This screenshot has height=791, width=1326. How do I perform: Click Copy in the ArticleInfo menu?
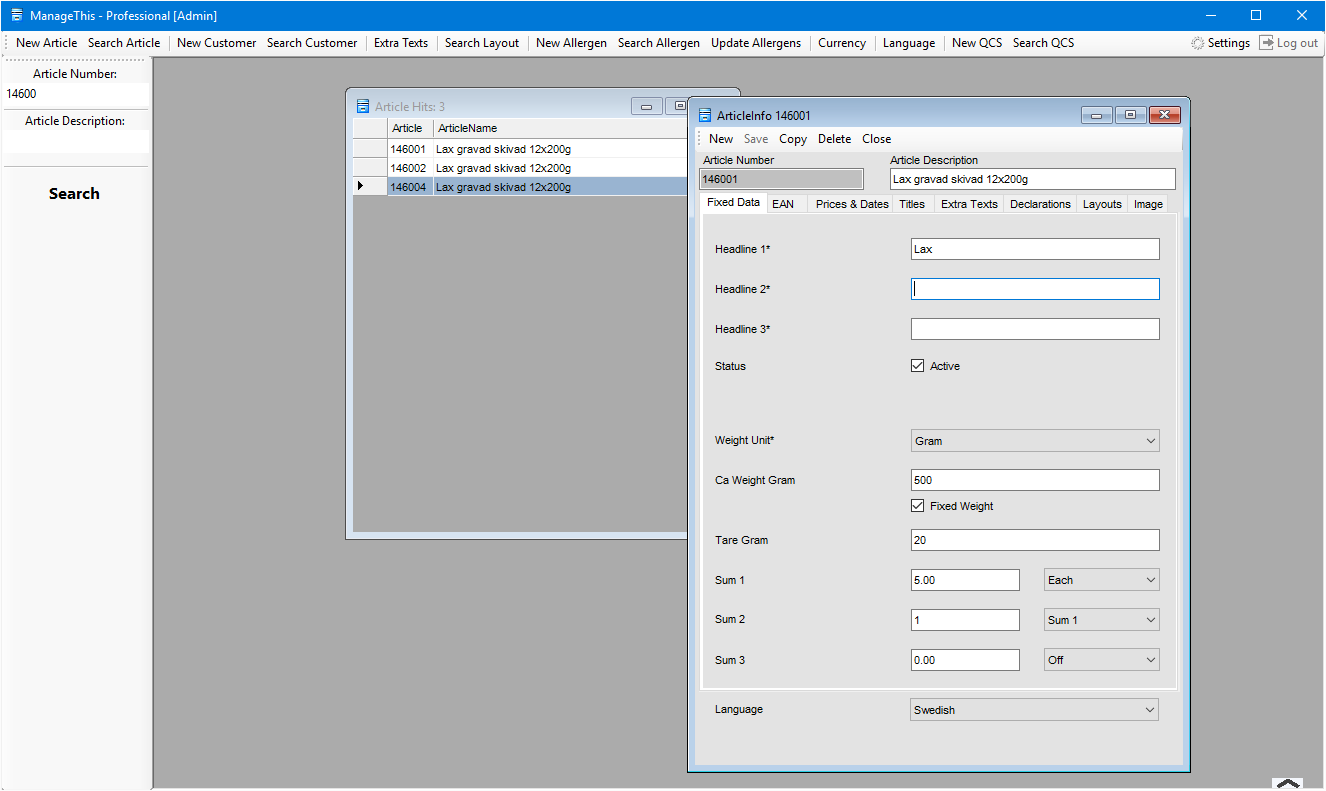(x=792, y=139)
